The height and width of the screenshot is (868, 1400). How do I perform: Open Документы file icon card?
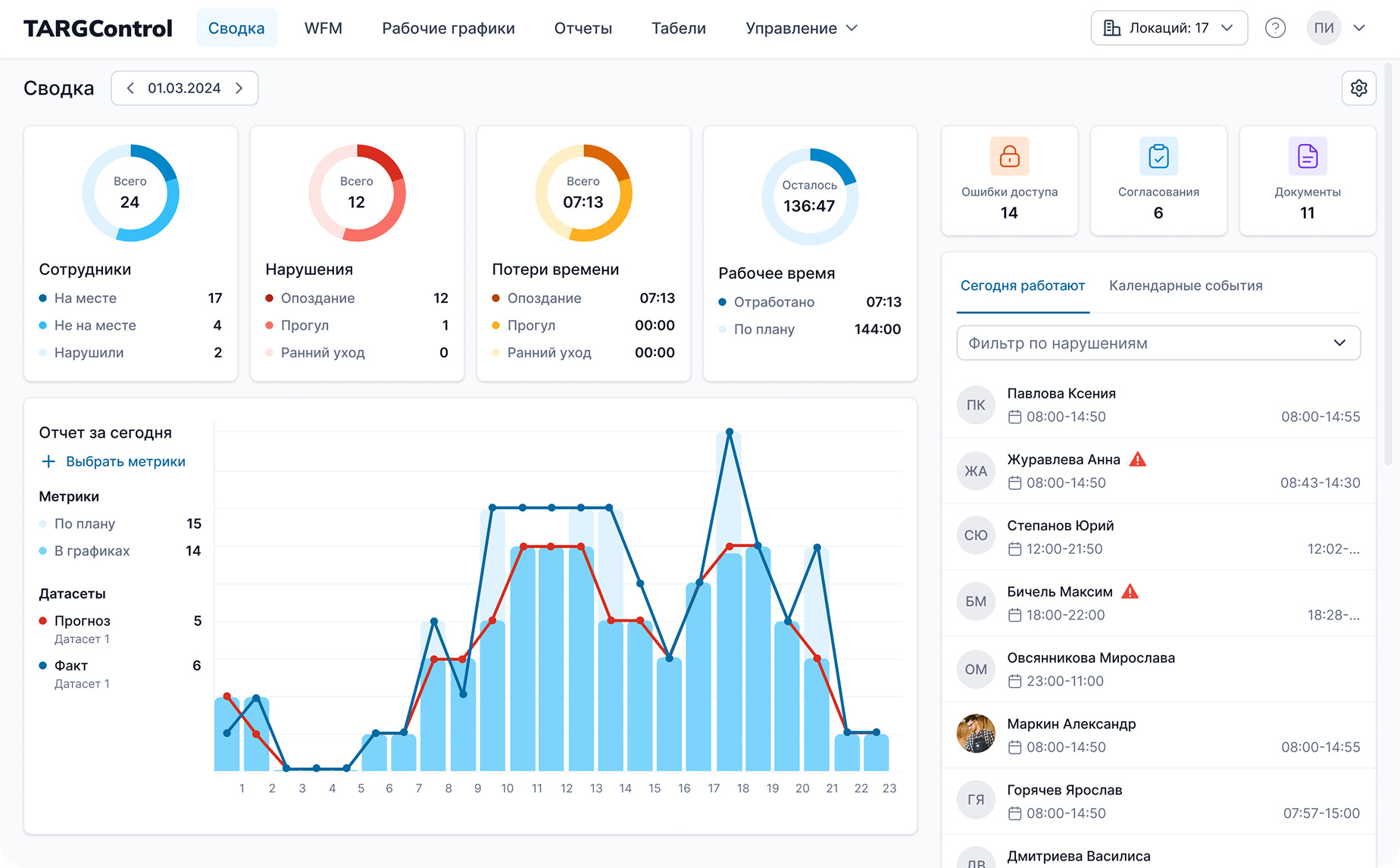[1307, 156]
